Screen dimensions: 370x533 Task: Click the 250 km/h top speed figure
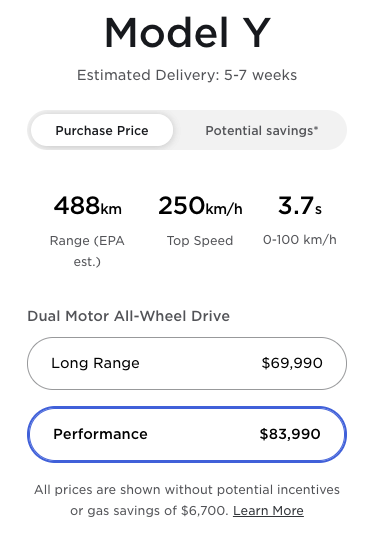coord(200,206)
